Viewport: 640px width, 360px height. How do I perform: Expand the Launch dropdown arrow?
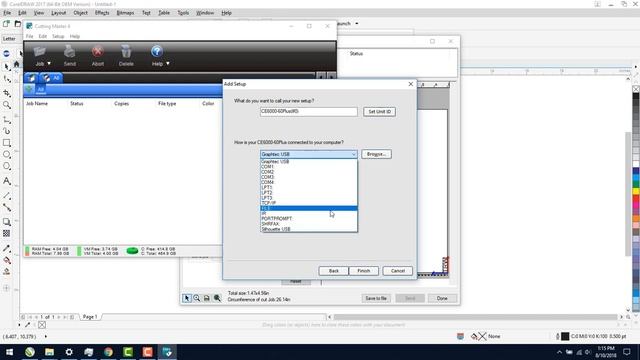click(357, 24)
